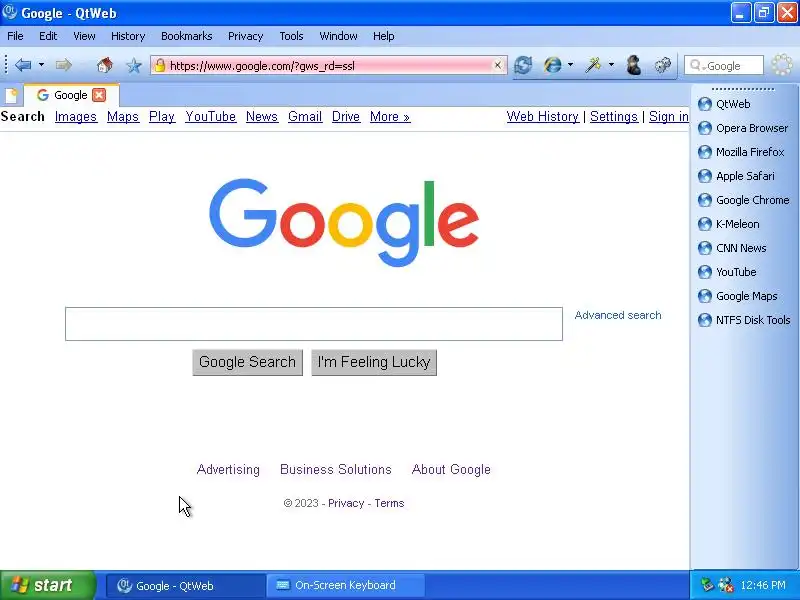Open the Mozilla Firefox sidebar bookmark
Image resolution: width=800 pixels, height=600 pixels.
click(741, 152)
